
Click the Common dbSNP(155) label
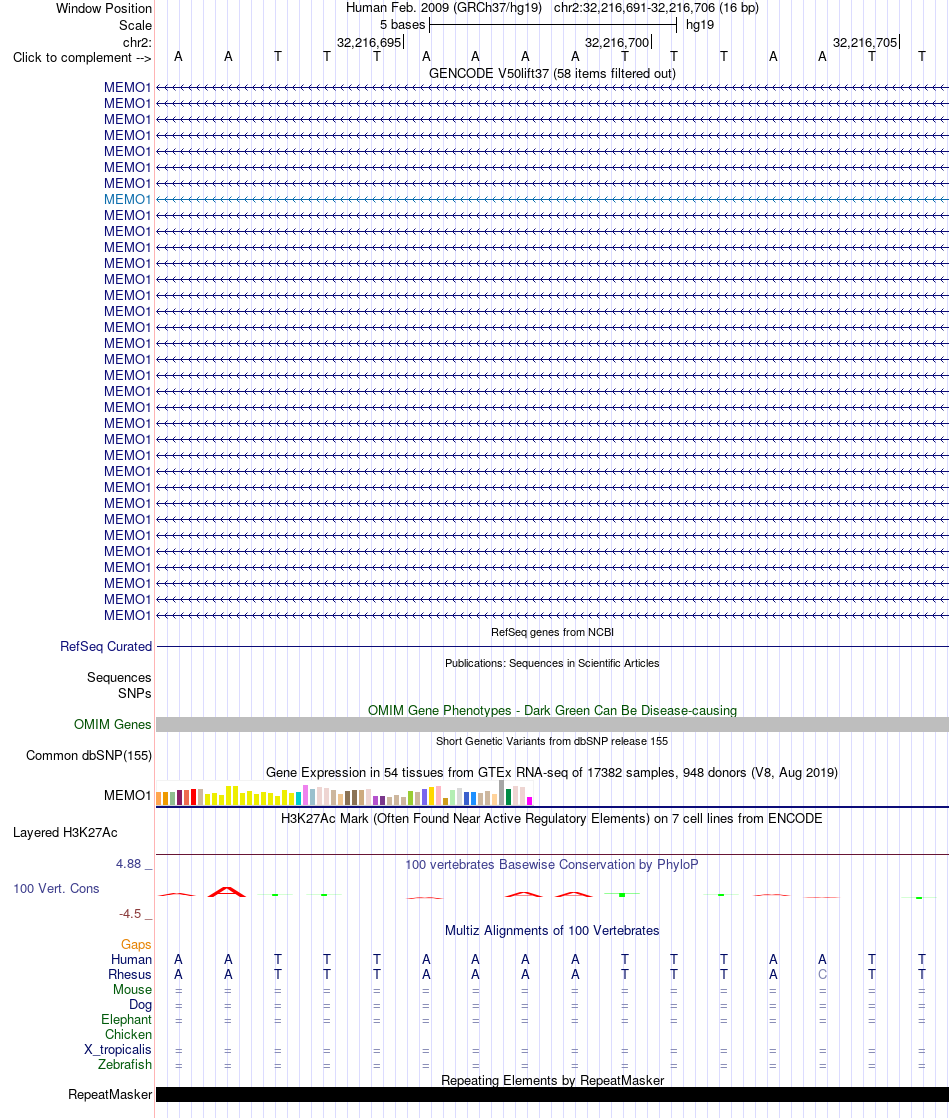89,756
